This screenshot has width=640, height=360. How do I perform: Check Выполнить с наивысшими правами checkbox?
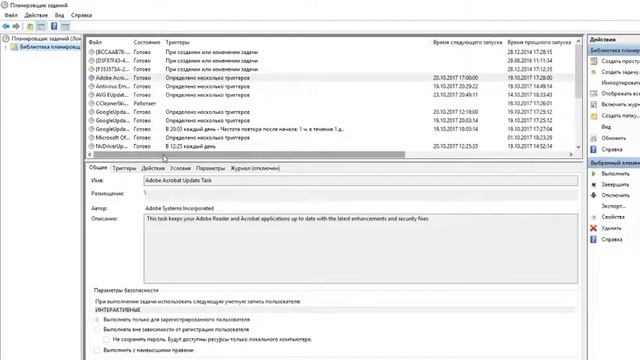(x=97, y=350)
